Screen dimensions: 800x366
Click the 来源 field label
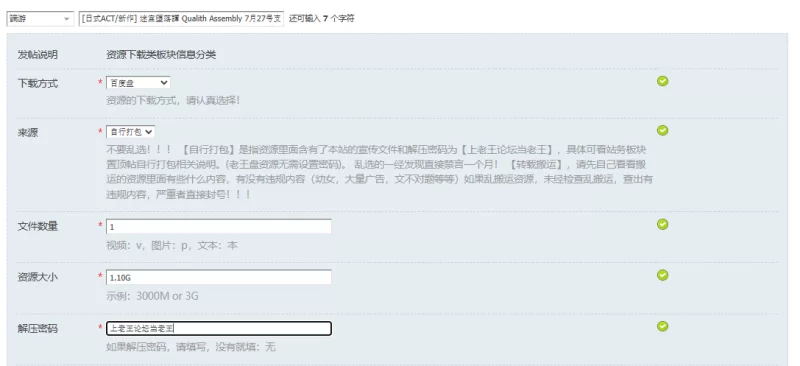point(28,133)
